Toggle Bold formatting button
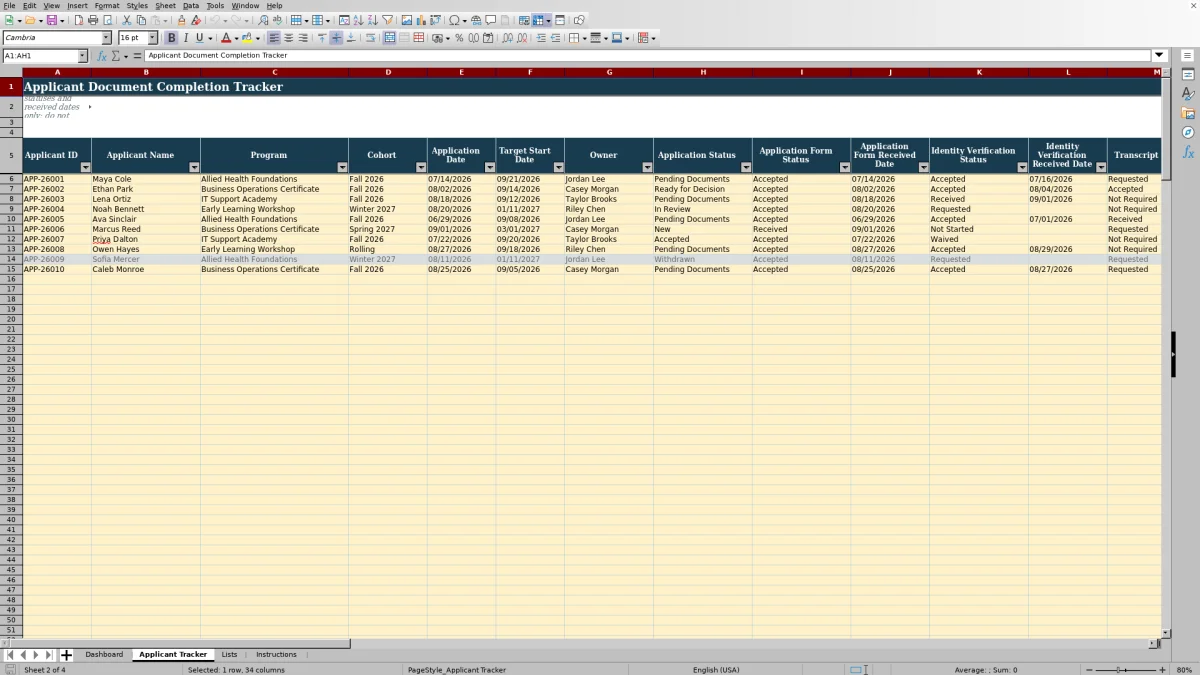This screenshot has height=675, width=1200. pos(171,38)
